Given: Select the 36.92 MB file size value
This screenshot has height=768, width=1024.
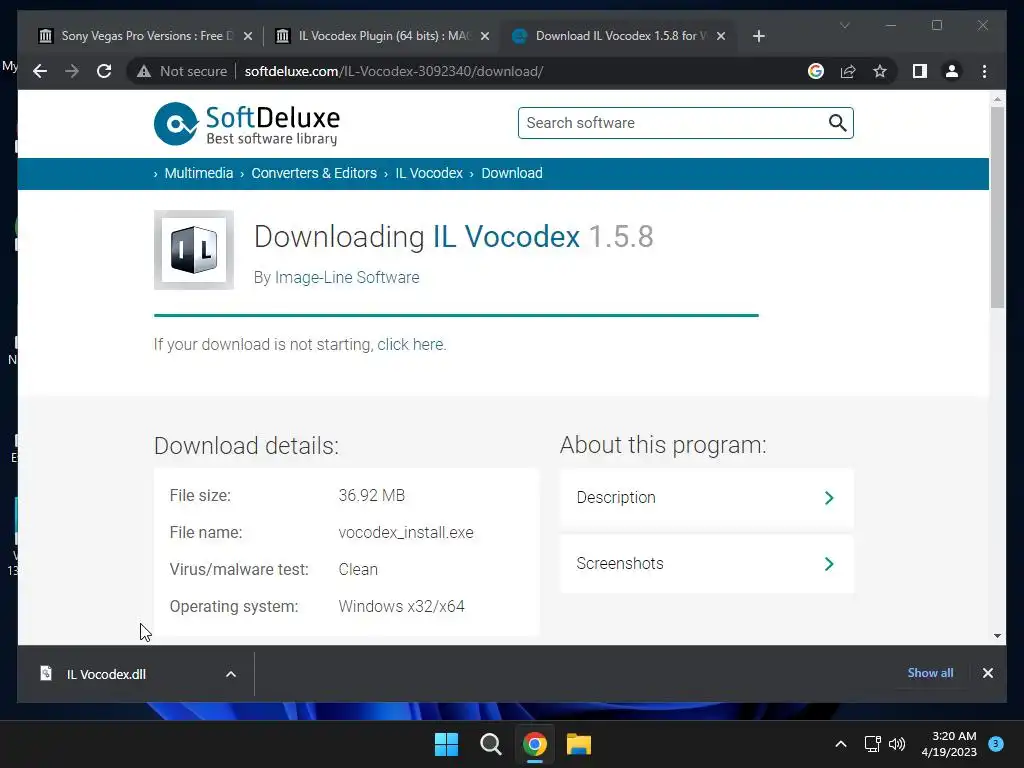Looking at the screenshot, I should click(x=372, y=495).
